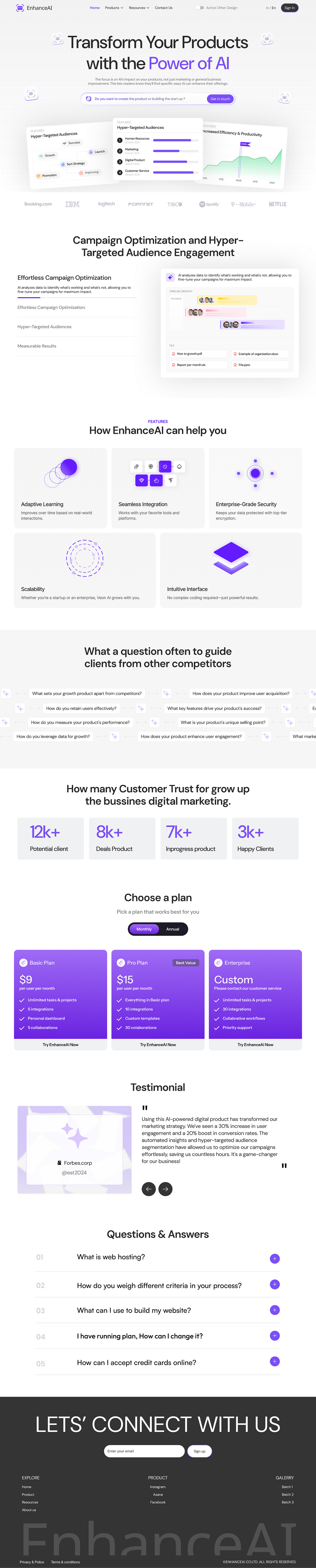316x1568 pixels.
Task: Click the EnhanceAI logo in the header
Action: pos(34,8)
